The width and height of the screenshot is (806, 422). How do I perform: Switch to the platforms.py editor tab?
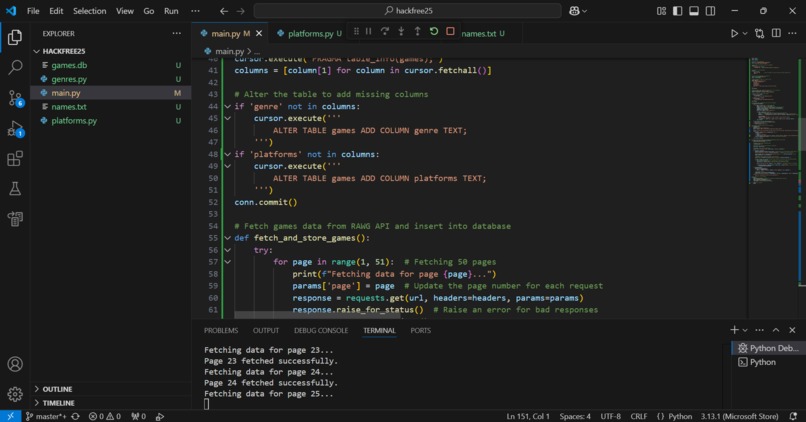click(x=309, y=33)
